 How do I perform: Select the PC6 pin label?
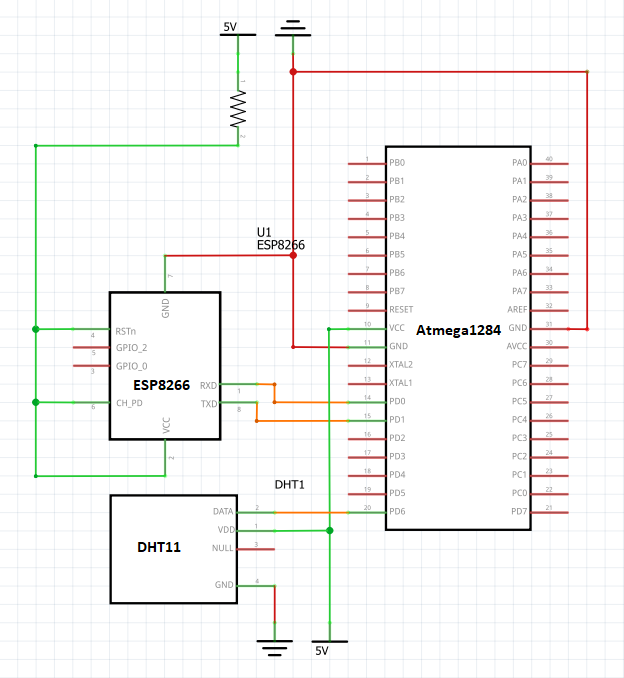[x=520, y=383]
